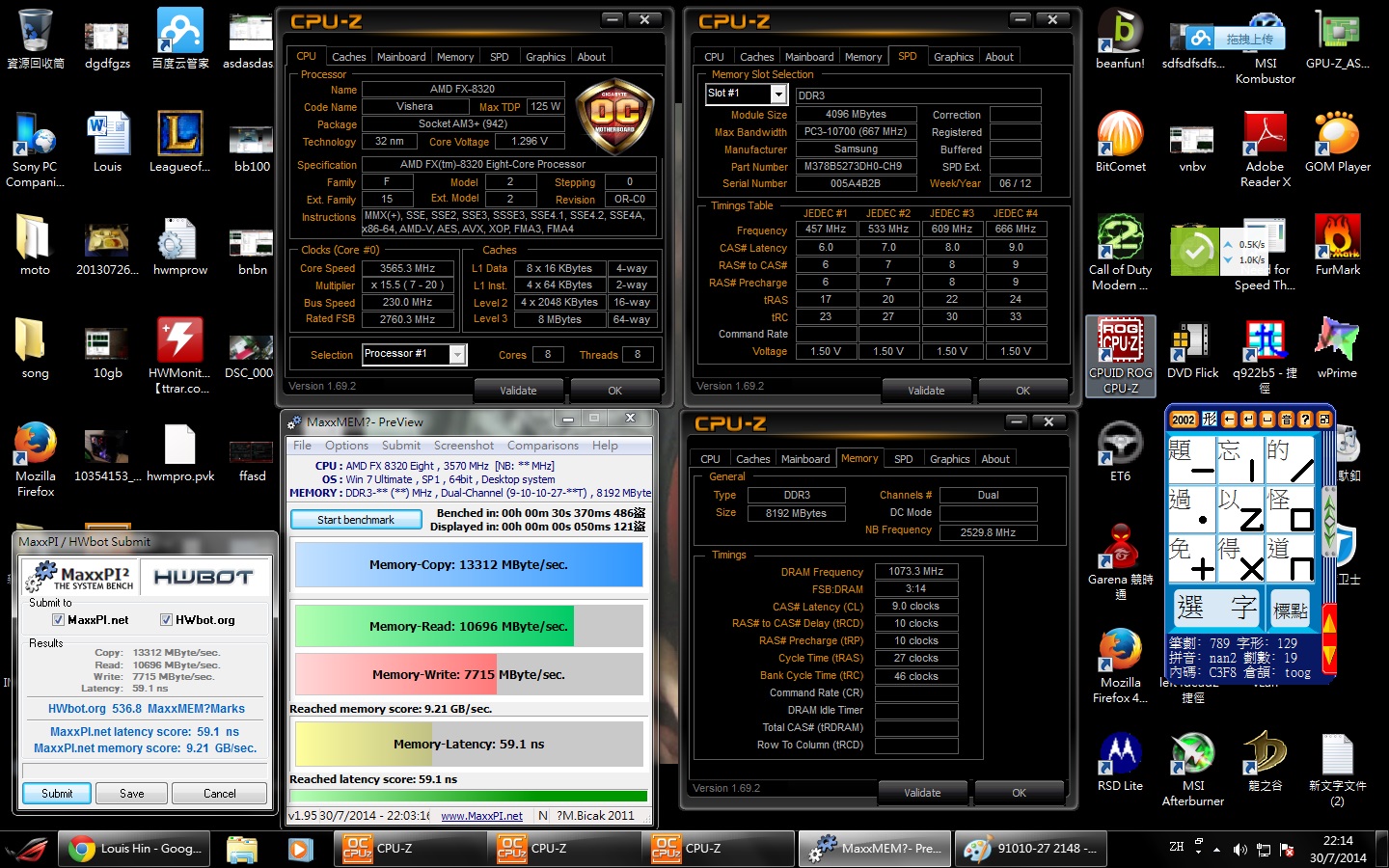Open the www.MaxxPI.net link
This screenshot has height=868, width=1389.
(x=481, y=816)
